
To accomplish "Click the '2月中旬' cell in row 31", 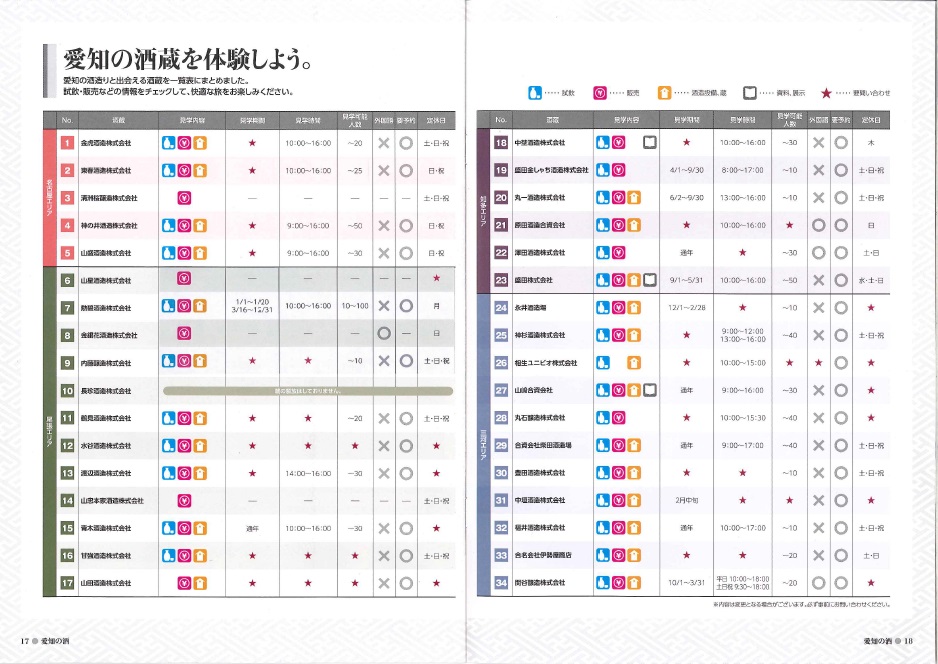I will click(687, 500).
